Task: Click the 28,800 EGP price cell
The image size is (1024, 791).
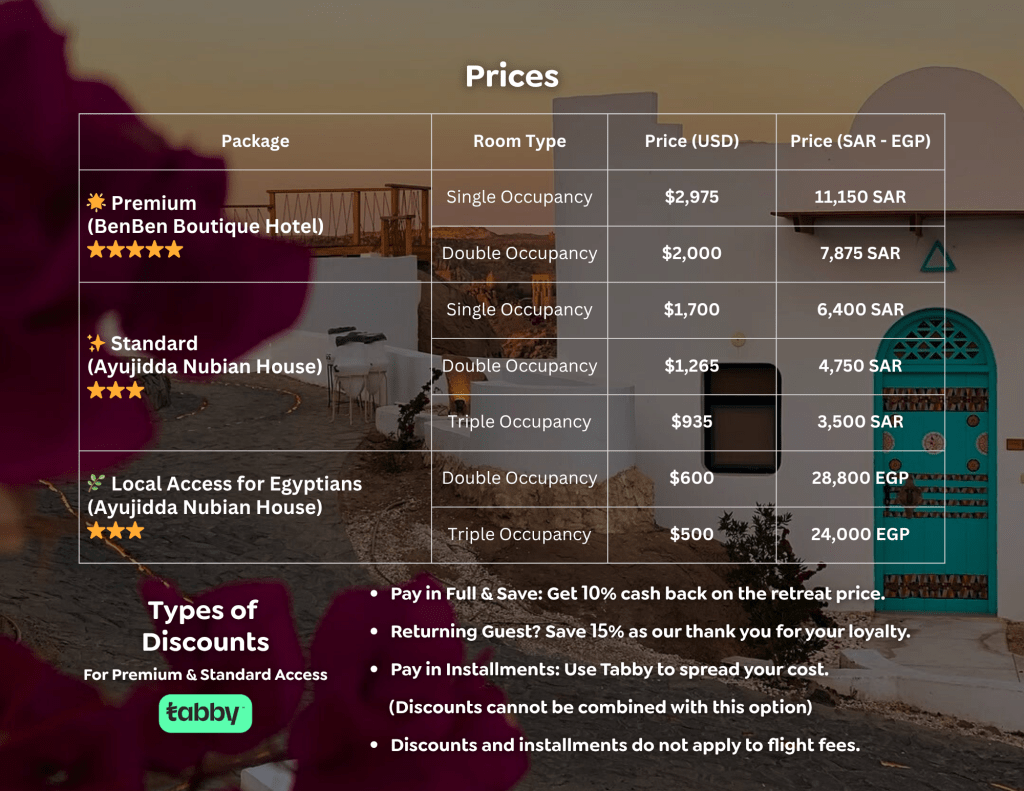Action: point(860,478)
